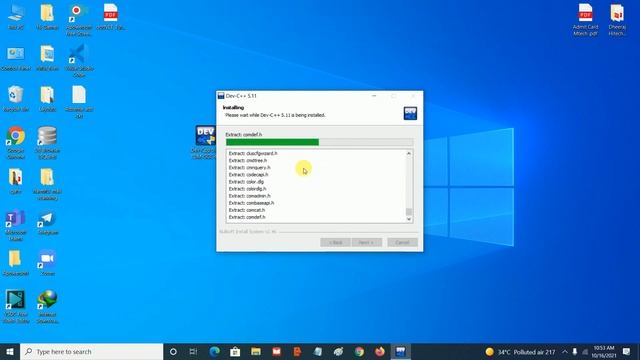640x360 pixels.
Task: Click the extract log's scroll-down arrow
Action: (409, 219)
